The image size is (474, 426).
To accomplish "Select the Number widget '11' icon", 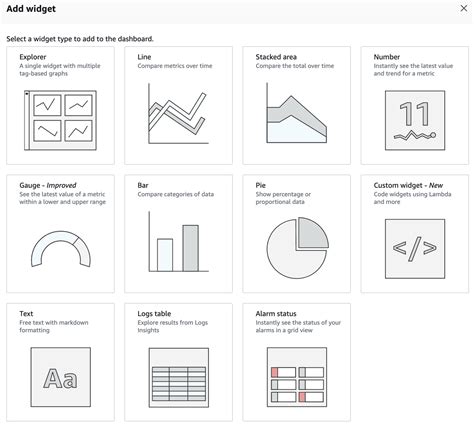I will [415, 120].
